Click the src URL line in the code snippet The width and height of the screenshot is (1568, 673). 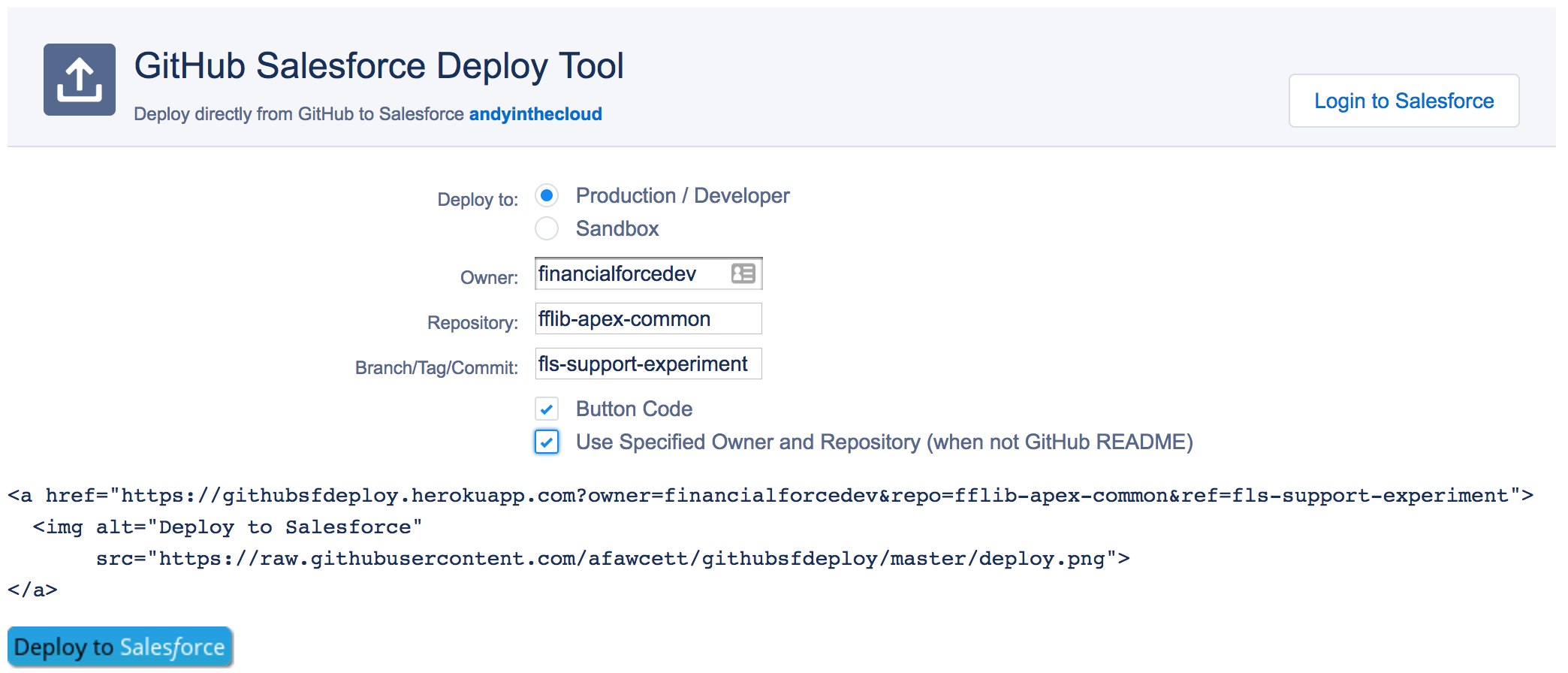(612, 559)
